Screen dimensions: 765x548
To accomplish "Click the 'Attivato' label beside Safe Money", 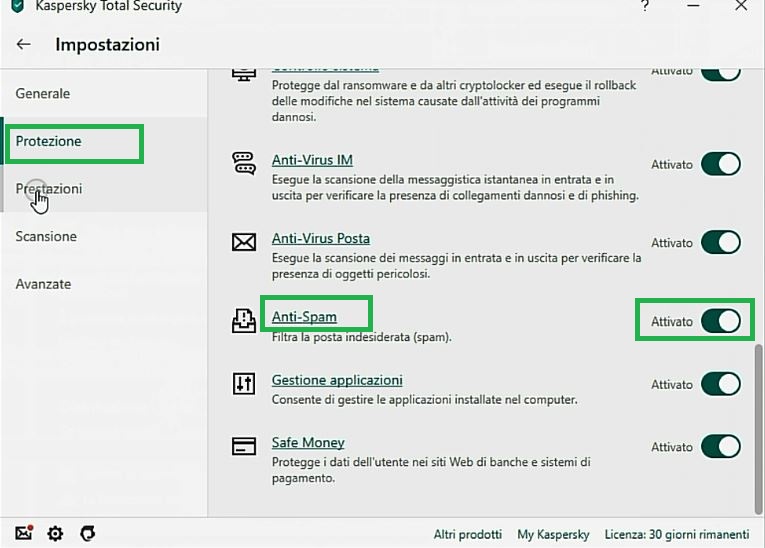I will pyautogui.click(x=672, y=447).
